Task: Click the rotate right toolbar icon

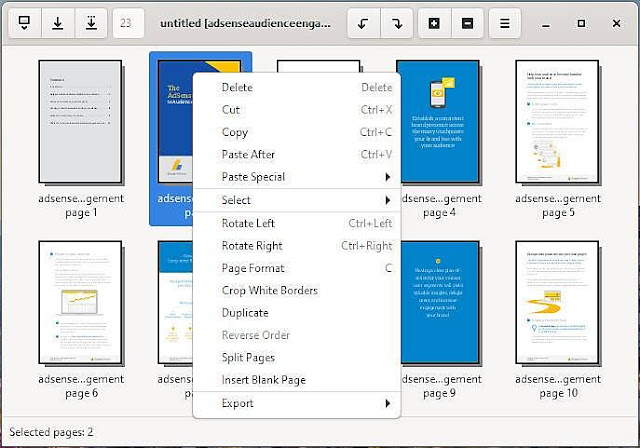Action: point(397,23)
